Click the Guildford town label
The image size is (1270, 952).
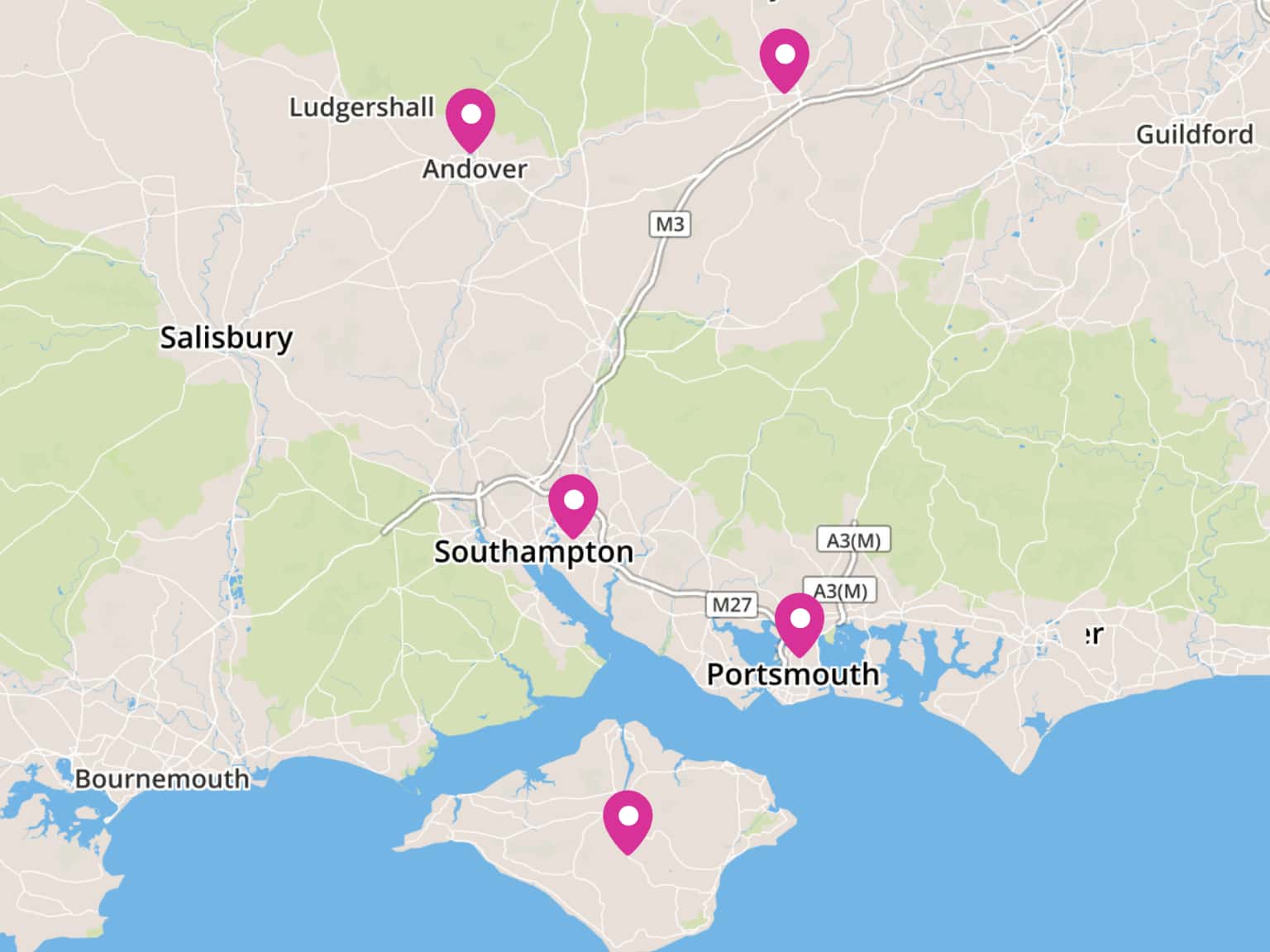click(x=1194, y=134)
